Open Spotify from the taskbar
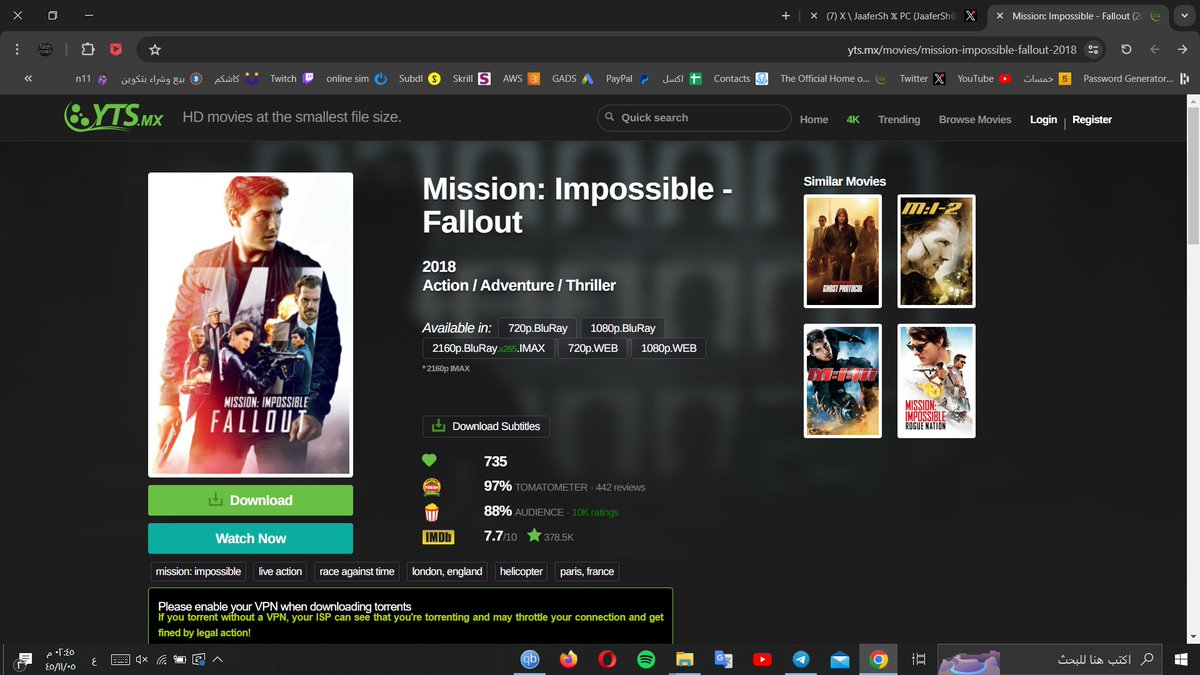Image resolution: width=1200 pixels, height=675 pixels. (x=646, y=659)
